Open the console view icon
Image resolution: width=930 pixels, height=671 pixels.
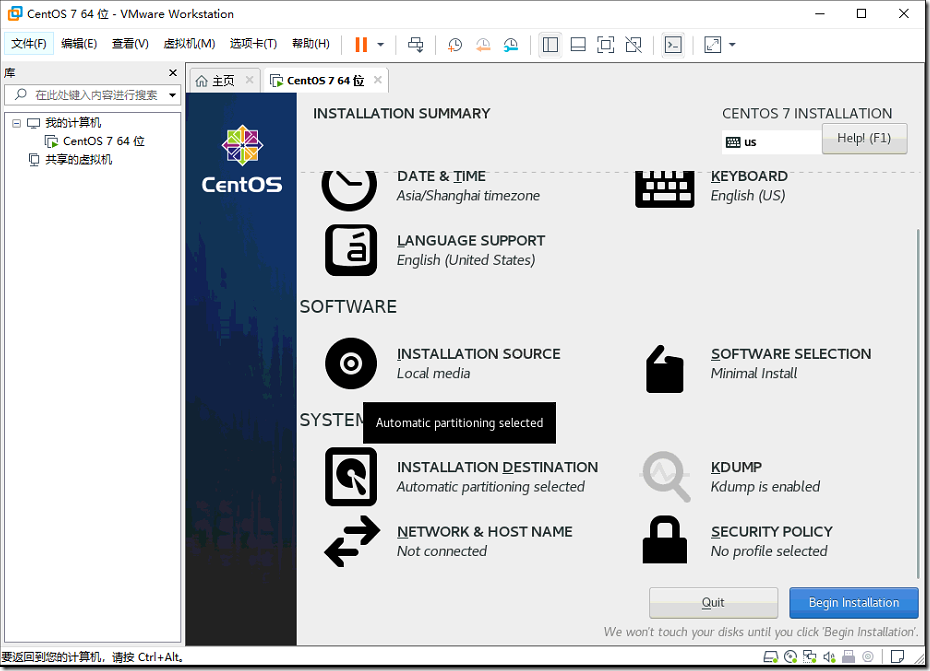(673, 44)
